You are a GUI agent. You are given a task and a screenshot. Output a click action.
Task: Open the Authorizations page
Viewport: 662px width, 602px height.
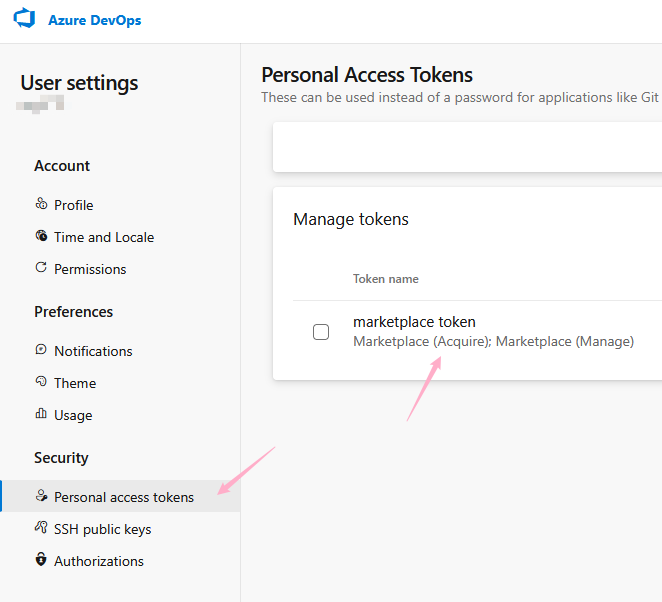pos(99,561)
